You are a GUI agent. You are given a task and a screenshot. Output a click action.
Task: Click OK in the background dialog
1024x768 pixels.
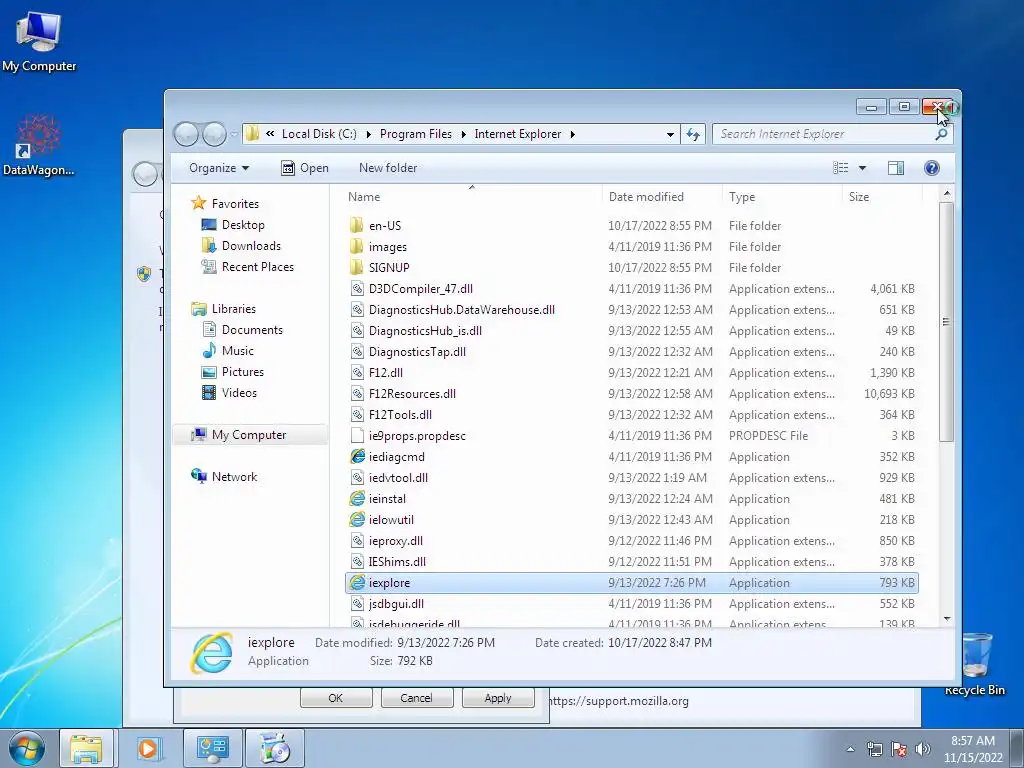point(336,698)
